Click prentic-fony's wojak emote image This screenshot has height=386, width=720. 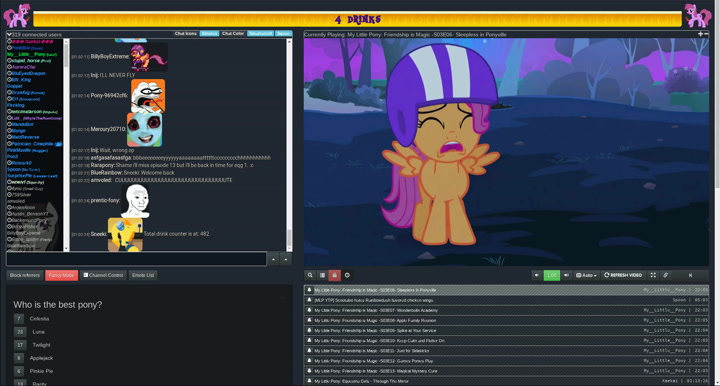(135, 201)
